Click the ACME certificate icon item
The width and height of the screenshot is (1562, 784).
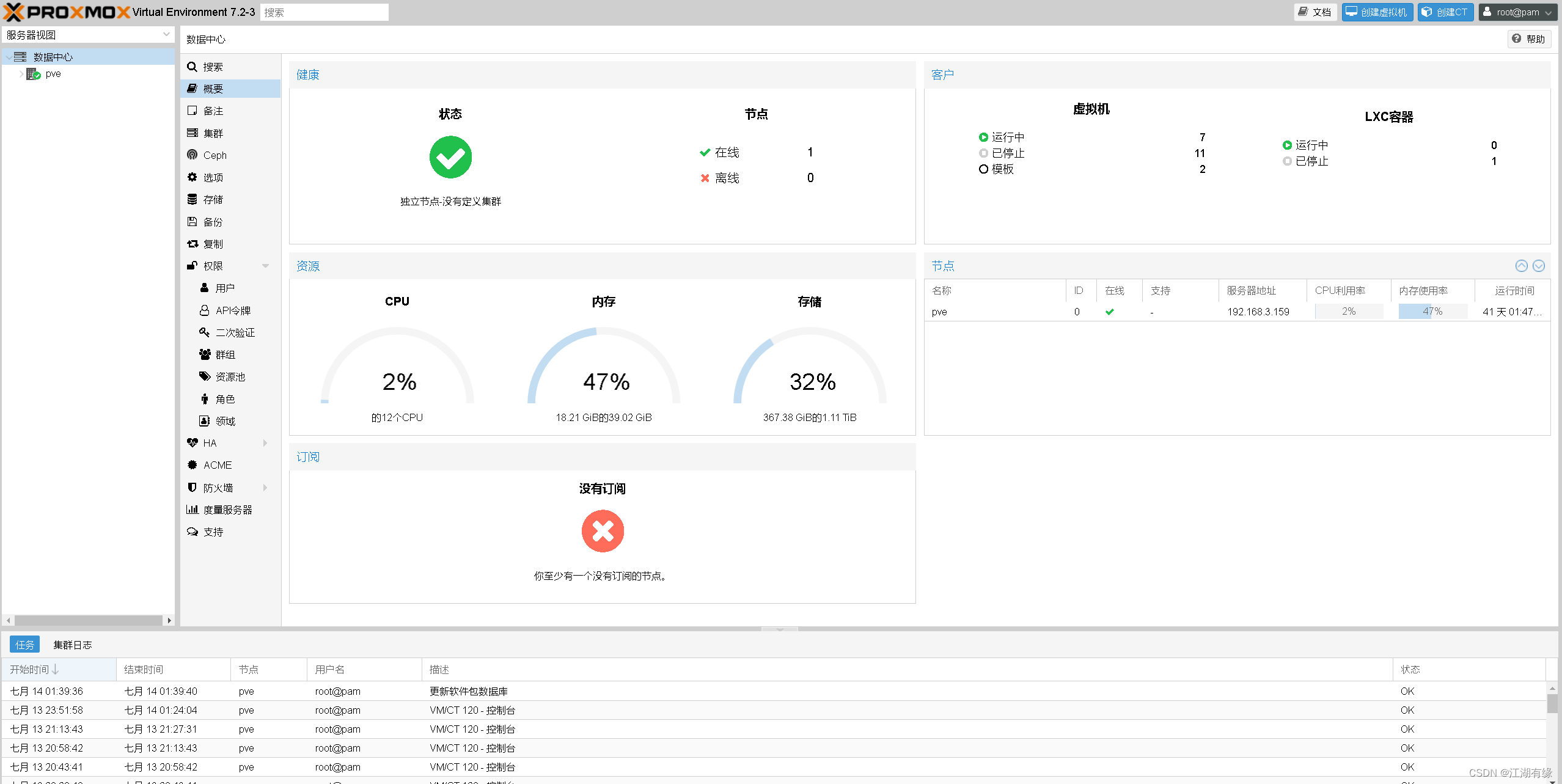coord(193,465)
